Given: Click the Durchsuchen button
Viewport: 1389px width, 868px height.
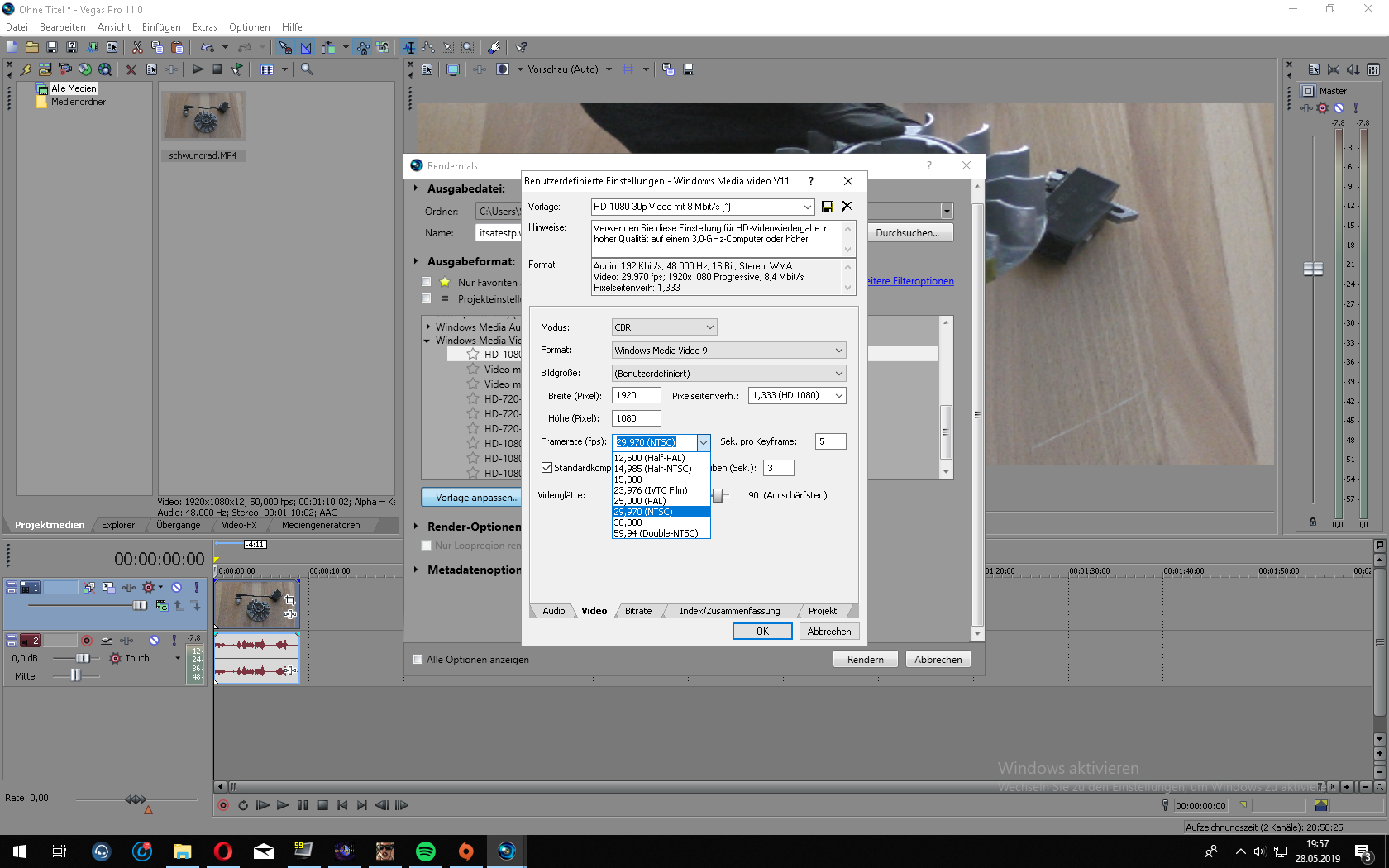Looking at the screenshot, I should [907, 233].
